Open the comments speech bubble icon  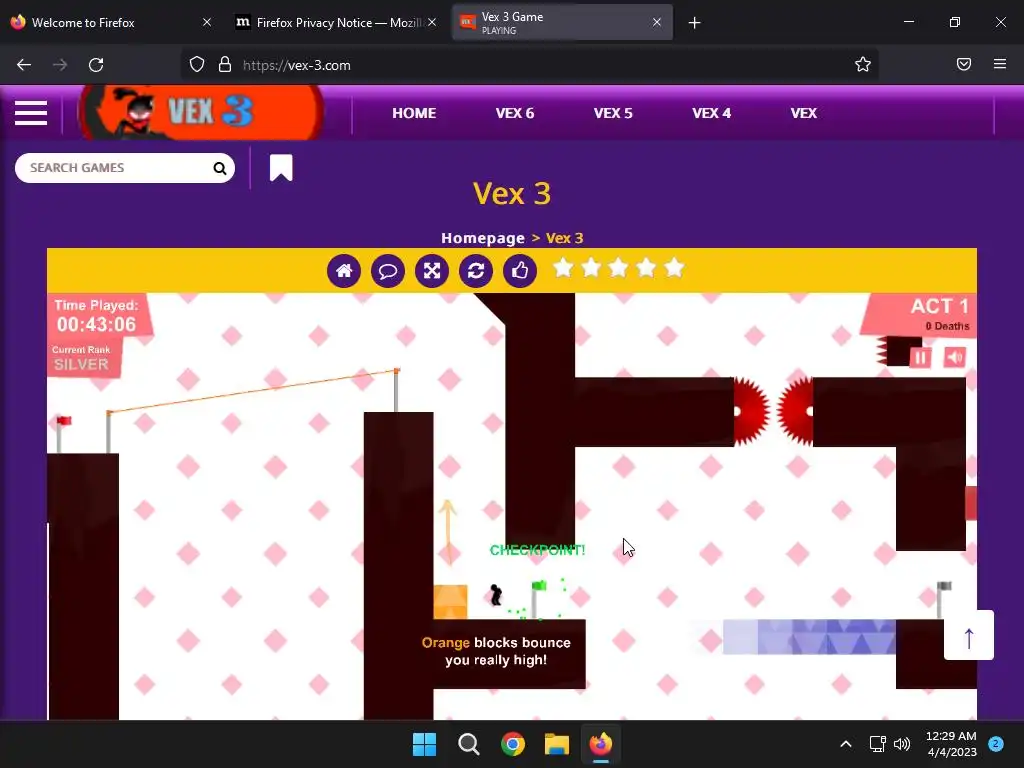tap(388, 270)
